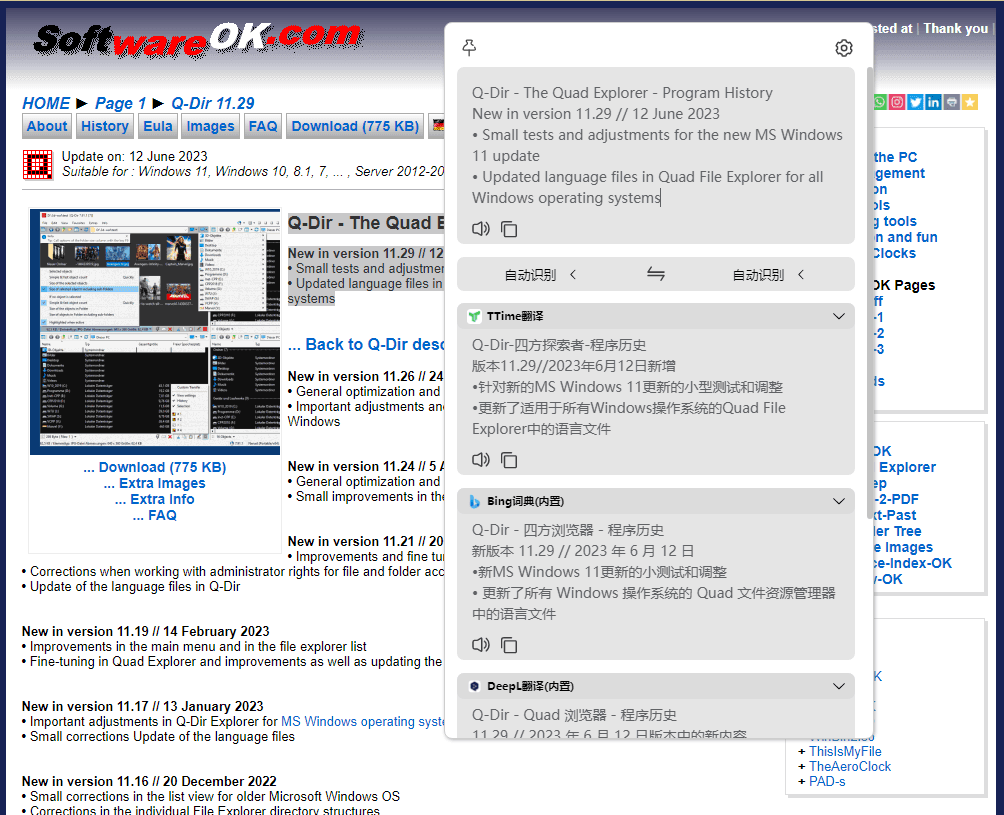The height and width of the screenshot is (815, 1004).
Task: Open the History tab
Action: (105, 126)
